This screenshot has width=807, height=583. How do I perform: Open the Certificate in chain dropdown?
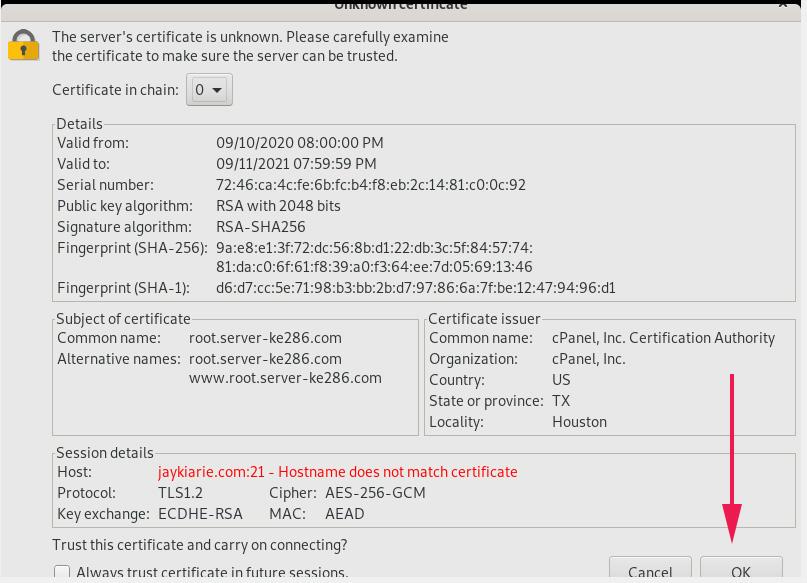tap(209, 90)
